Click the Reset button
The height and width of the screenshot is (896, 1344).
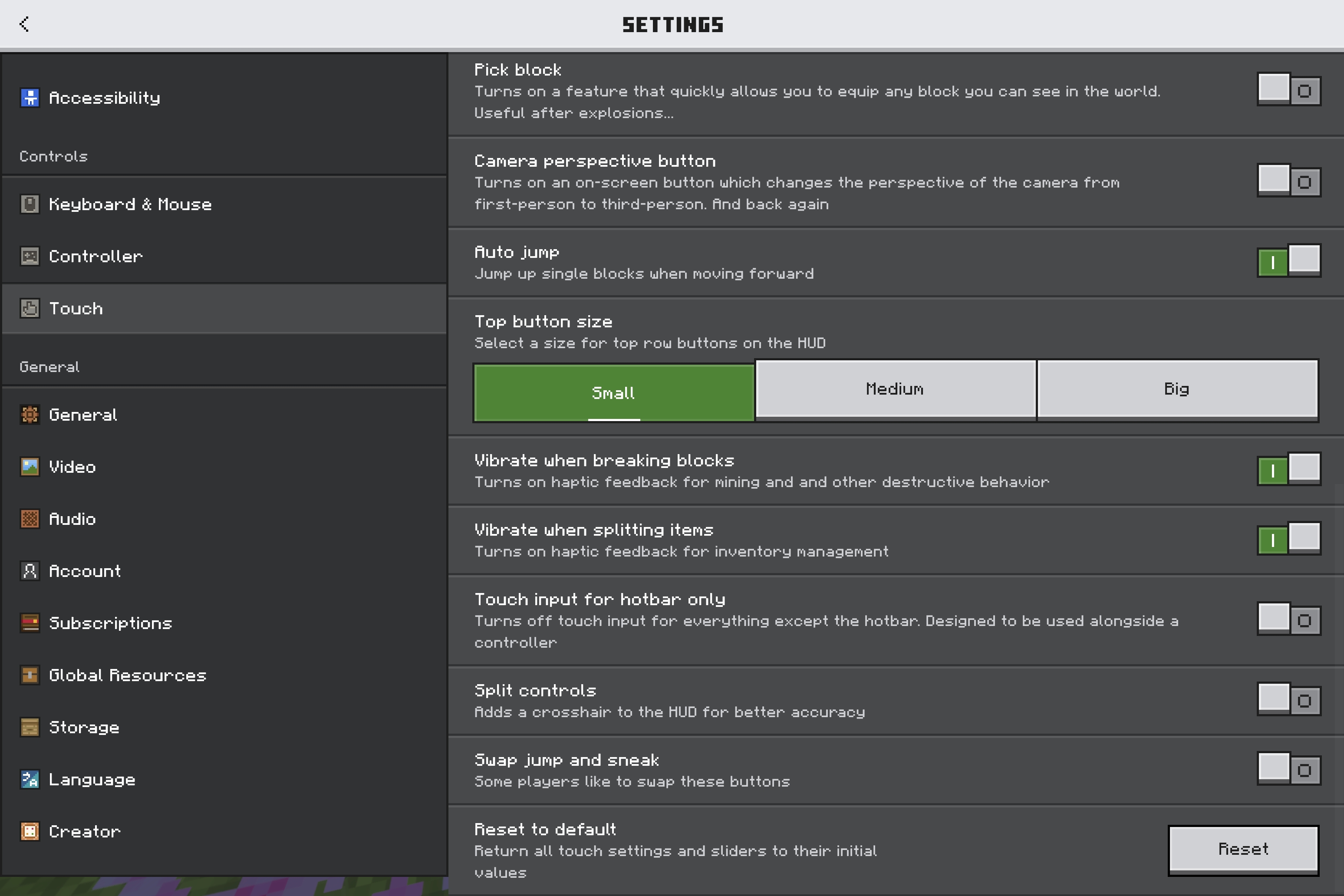pos(1243,850)
